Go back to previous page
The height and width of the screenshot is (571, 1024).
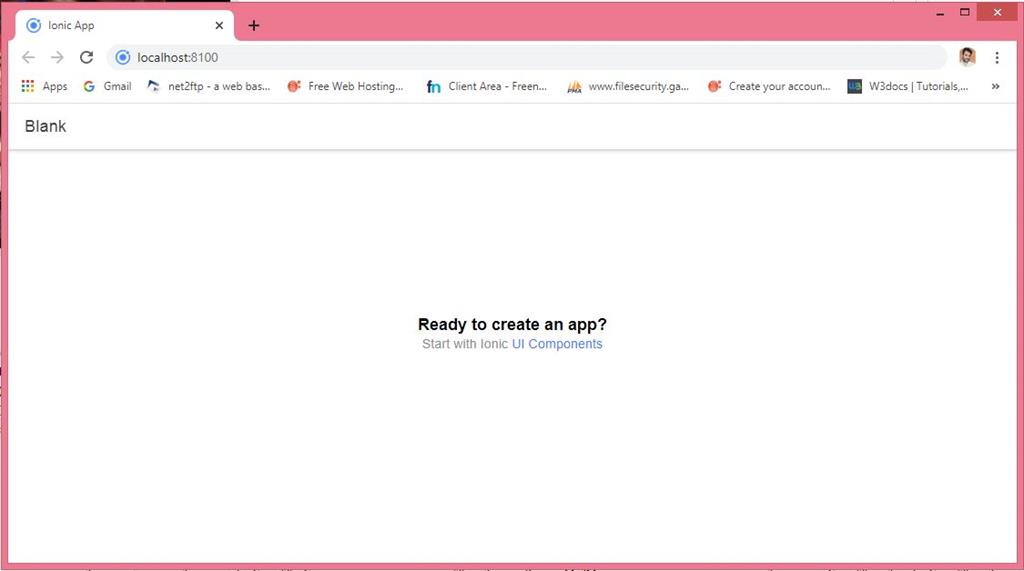coord(28,57)
